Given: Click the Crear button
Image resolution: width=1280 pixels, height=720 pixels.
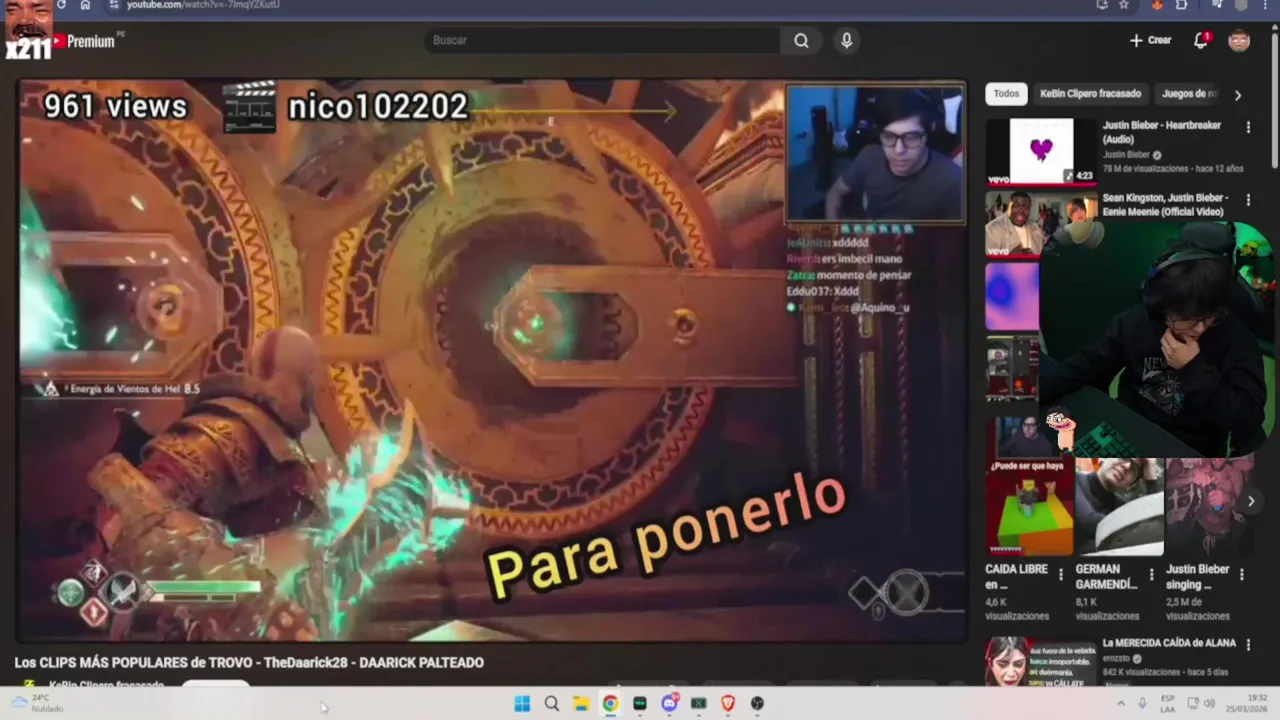Looking at the screenshot, I should 1150,40.
